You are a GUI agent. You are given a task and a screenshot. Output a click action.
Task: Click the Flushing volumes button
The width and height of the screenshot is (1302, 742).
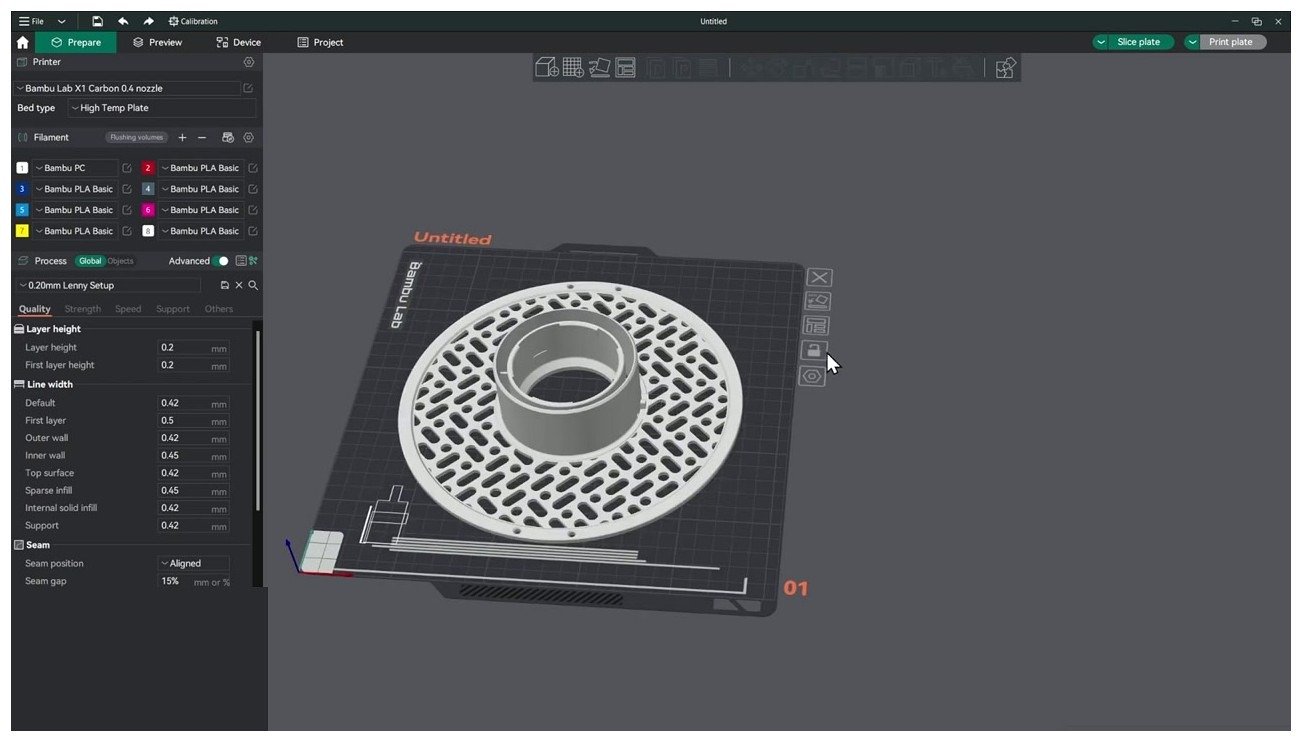pyautogui.click(x=136, y=138)
